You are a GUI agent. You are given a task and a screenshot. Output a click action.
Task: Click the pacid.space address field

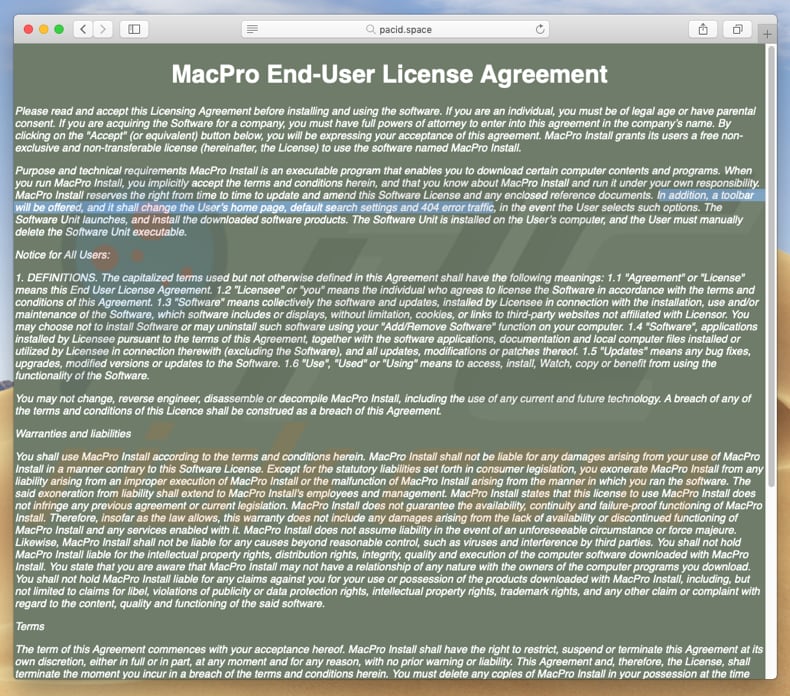click(x=396, y=29)
